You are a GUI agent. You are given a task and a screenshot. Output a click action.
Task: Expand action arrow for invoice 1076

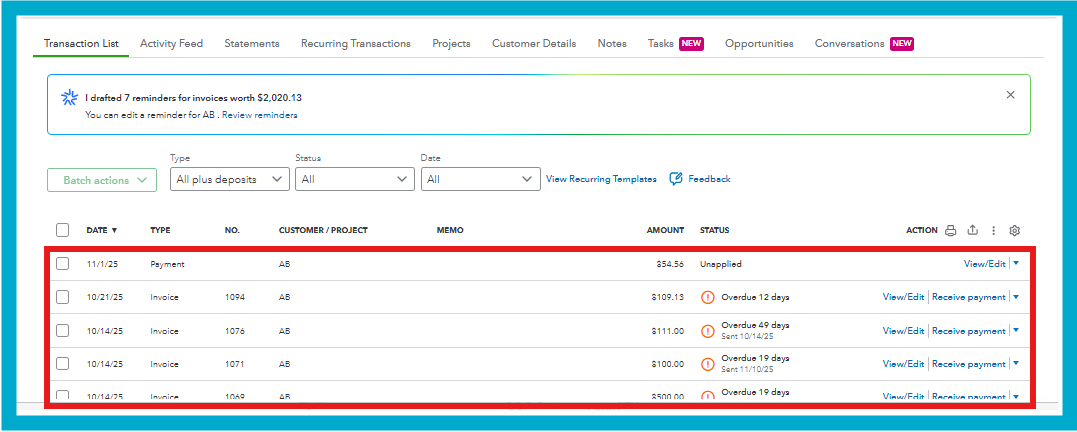(1016, 330)
